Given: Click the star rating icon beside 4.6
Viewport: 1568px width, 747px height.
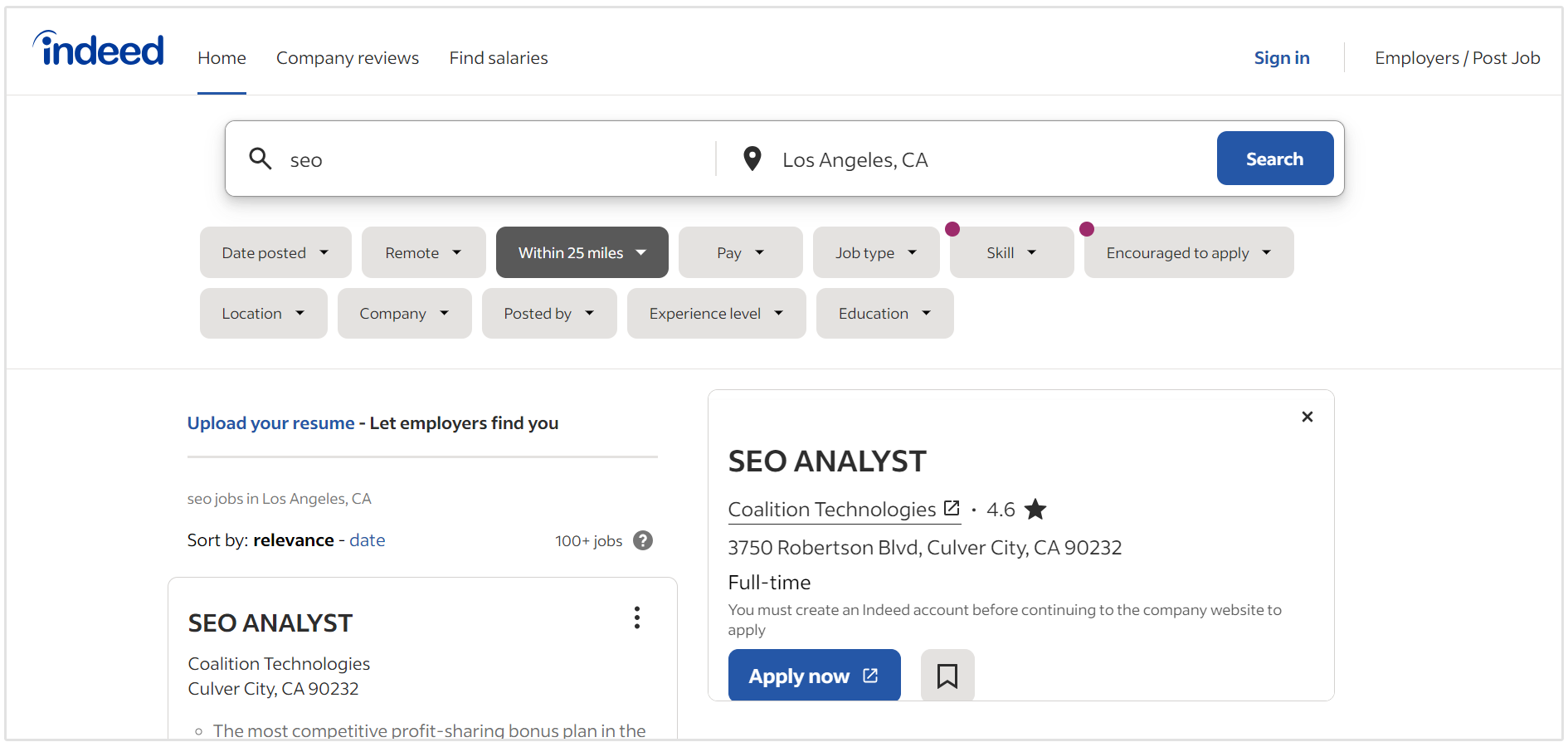Looking at the screenshot, I should point(1035,510).
